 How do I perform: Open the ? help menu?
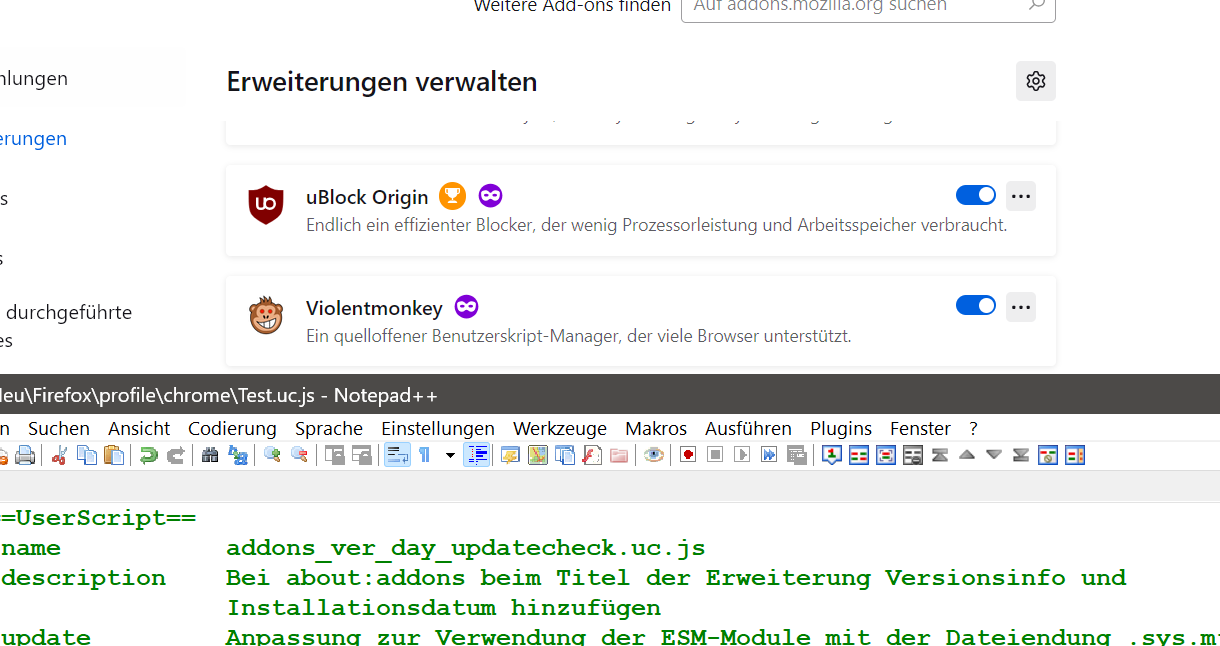pyautogui.click(x=973, y=428)
